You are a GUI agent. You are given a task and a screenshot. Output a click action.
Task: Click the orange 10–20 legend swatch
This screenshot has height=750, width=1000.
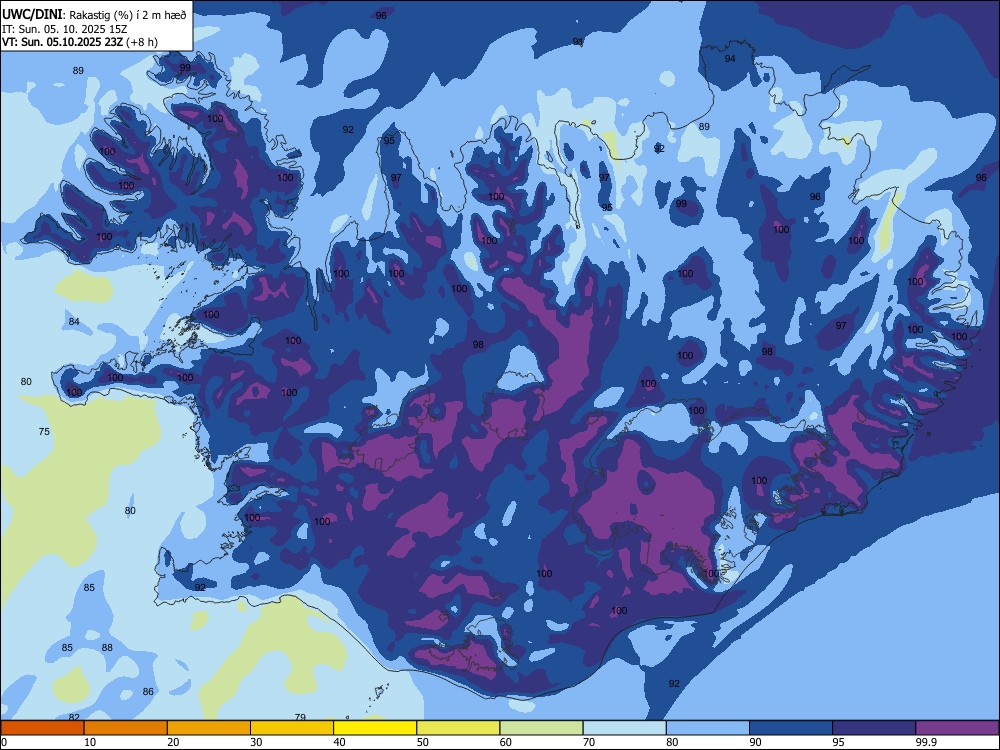click(x=126, y=728)
